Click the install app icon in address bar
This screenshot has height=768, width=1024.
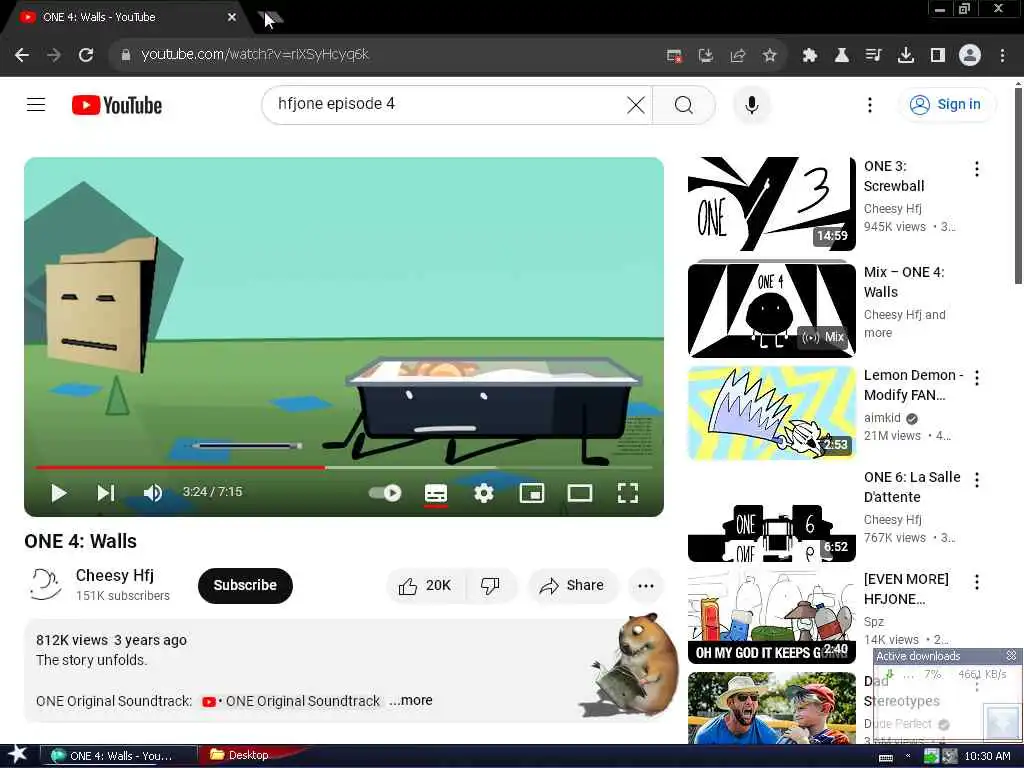[706, 55]
